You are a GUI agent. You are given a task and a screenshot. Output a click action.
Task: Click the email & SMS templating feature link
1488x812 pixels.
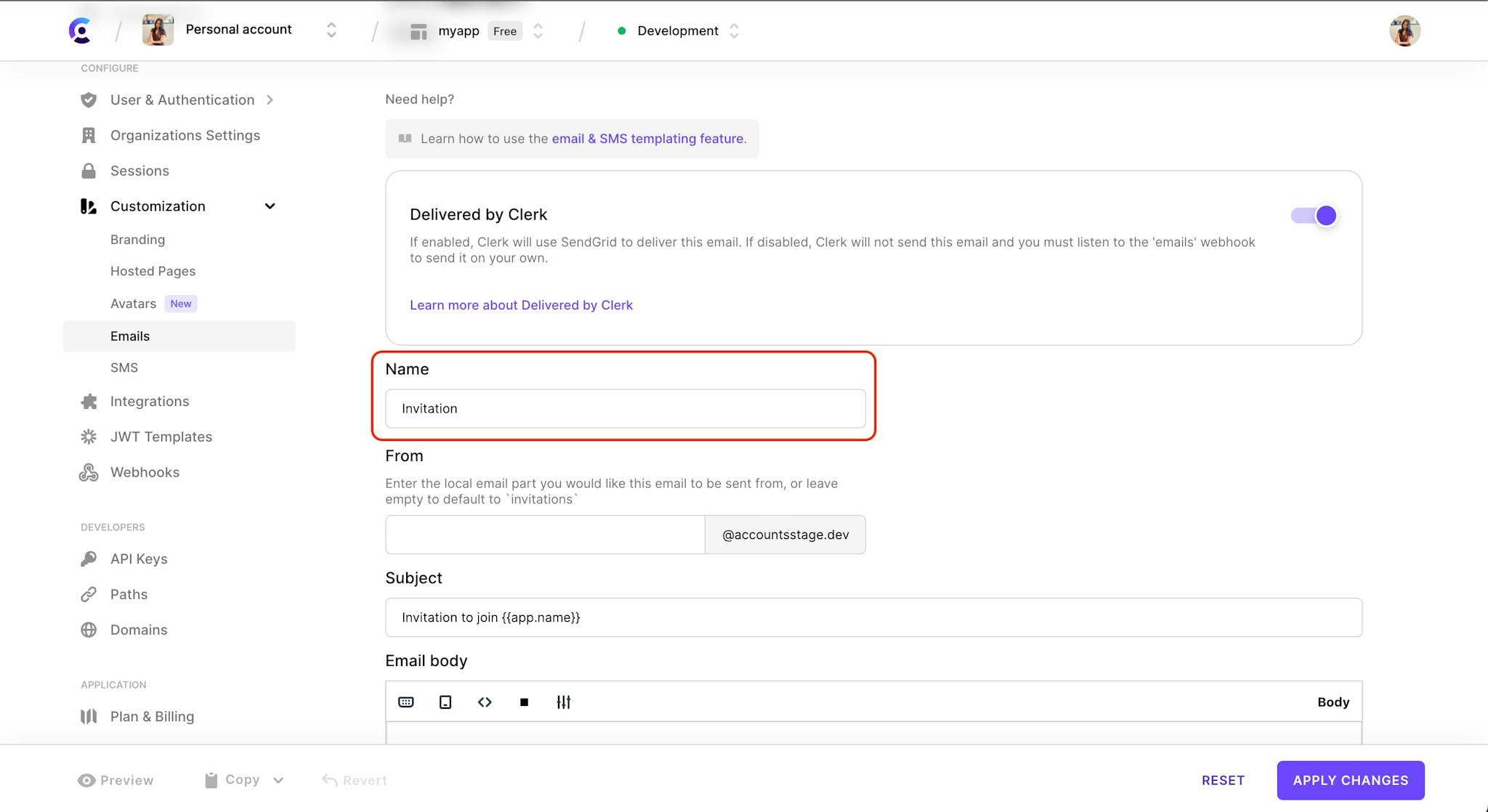coord(648,138)
